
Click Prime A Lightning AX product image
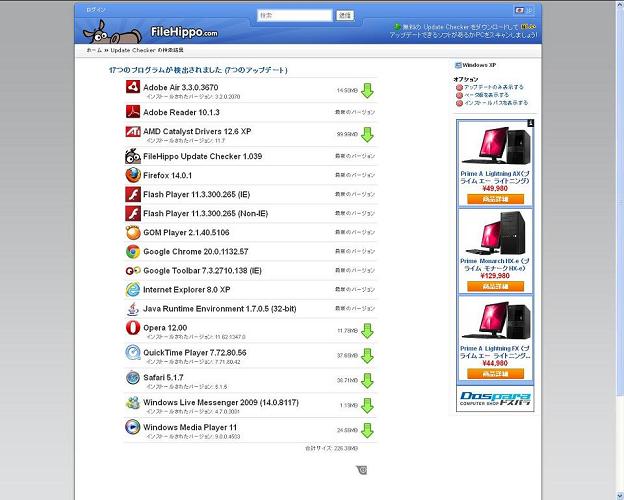495,145
